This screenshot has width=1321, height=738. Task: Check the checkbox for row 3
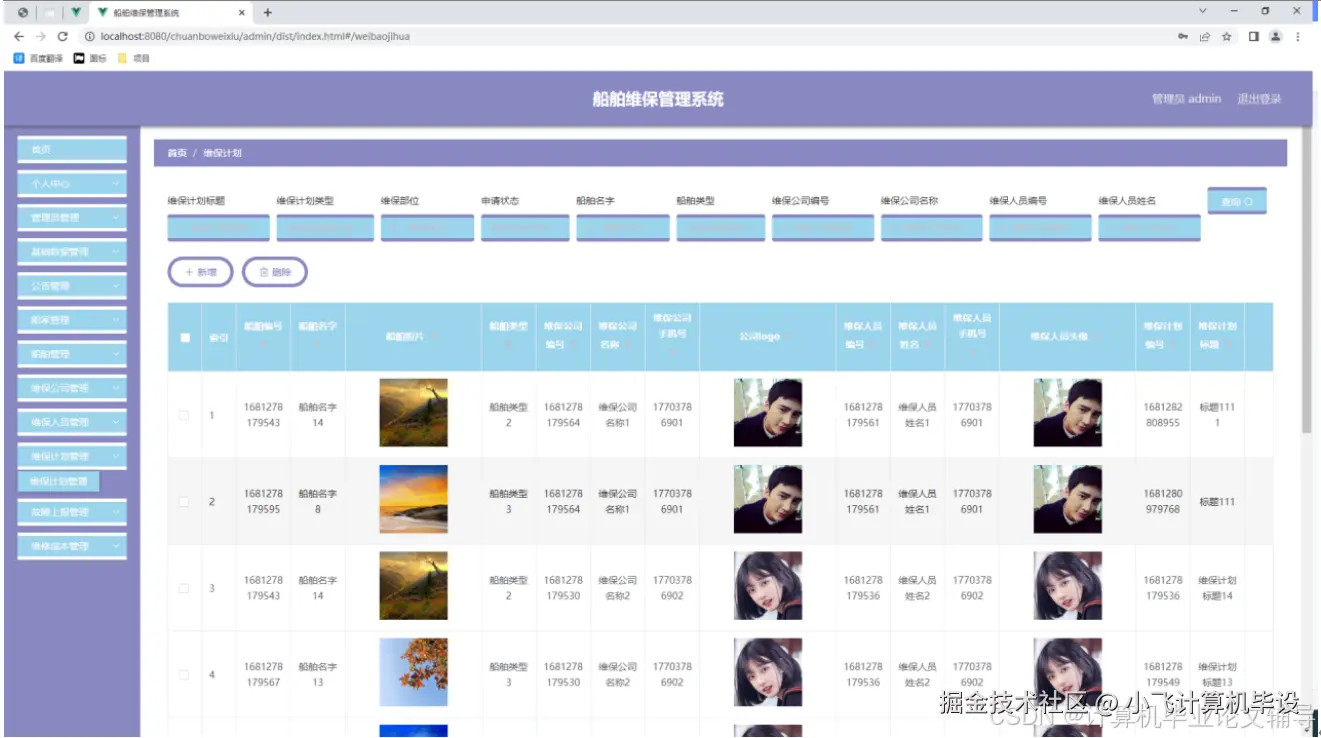pyautogui.click(x=184, y=588)
